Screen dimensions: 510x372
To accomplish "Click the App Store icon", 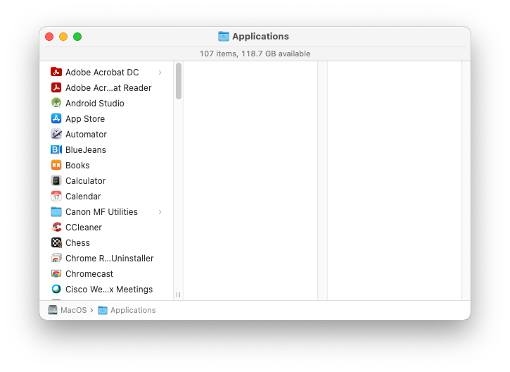I will point(56,118).
